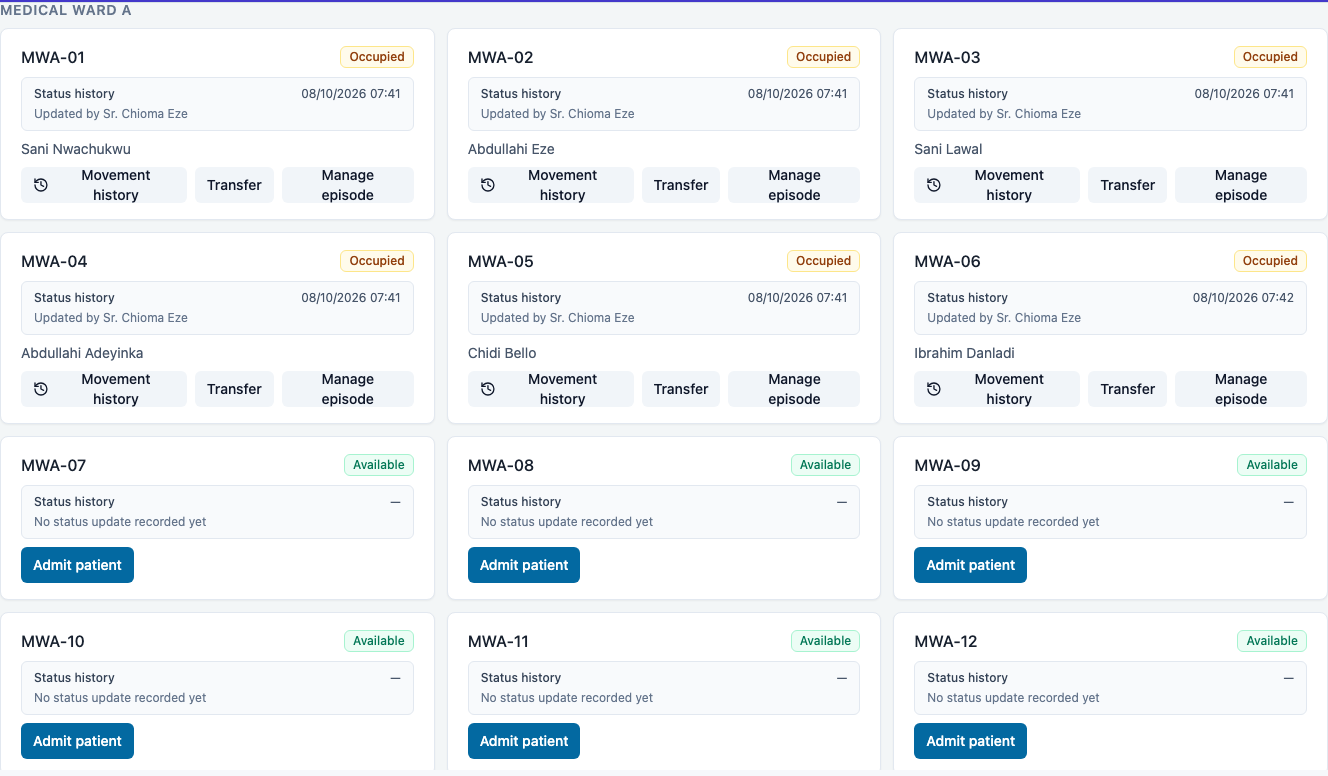Click patient name Abdullahi Eze
This screenshot has width=1328, height=776.
pos(511,149)
